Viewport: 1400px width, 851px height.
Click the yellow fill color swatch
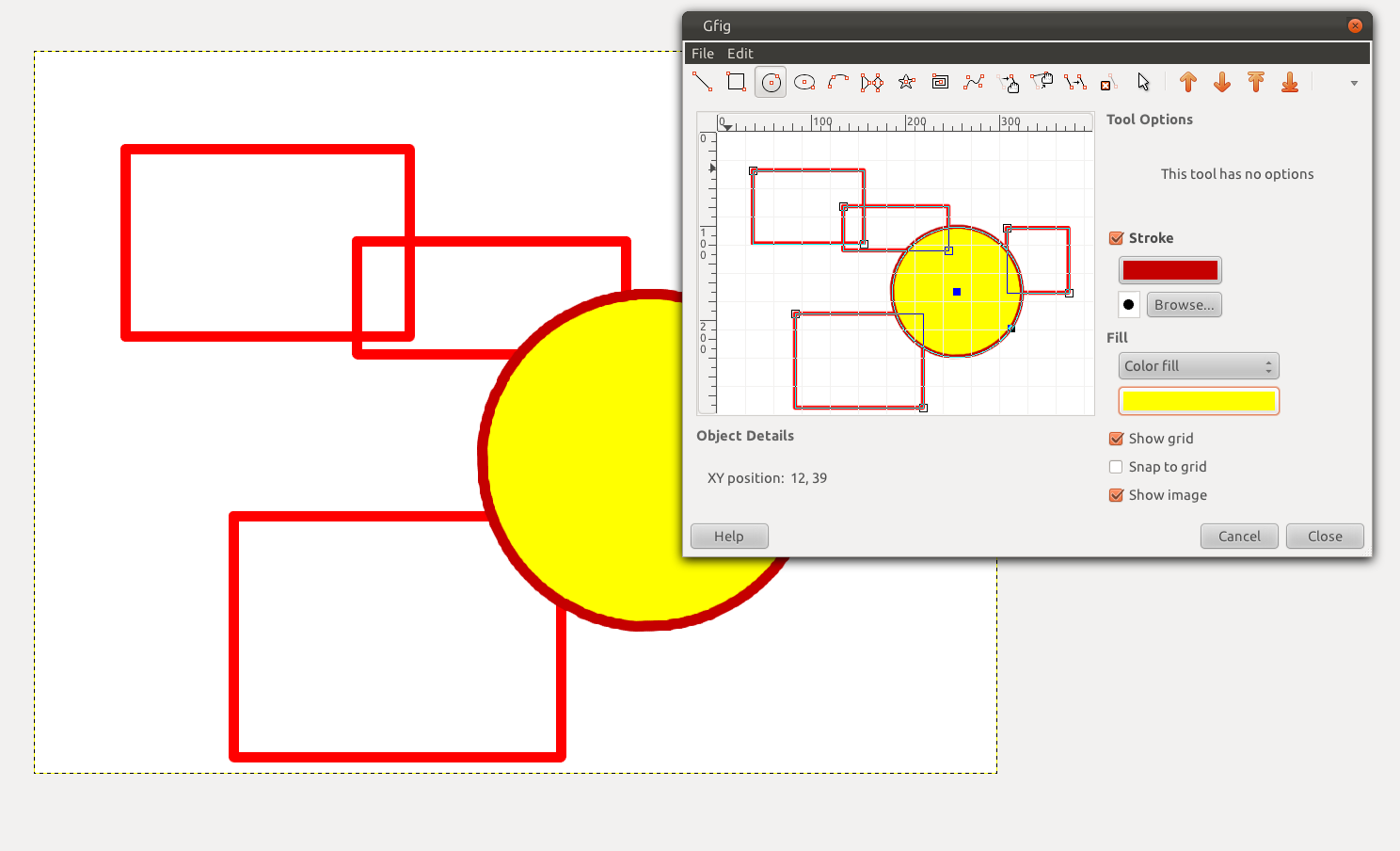(1198, 400)
